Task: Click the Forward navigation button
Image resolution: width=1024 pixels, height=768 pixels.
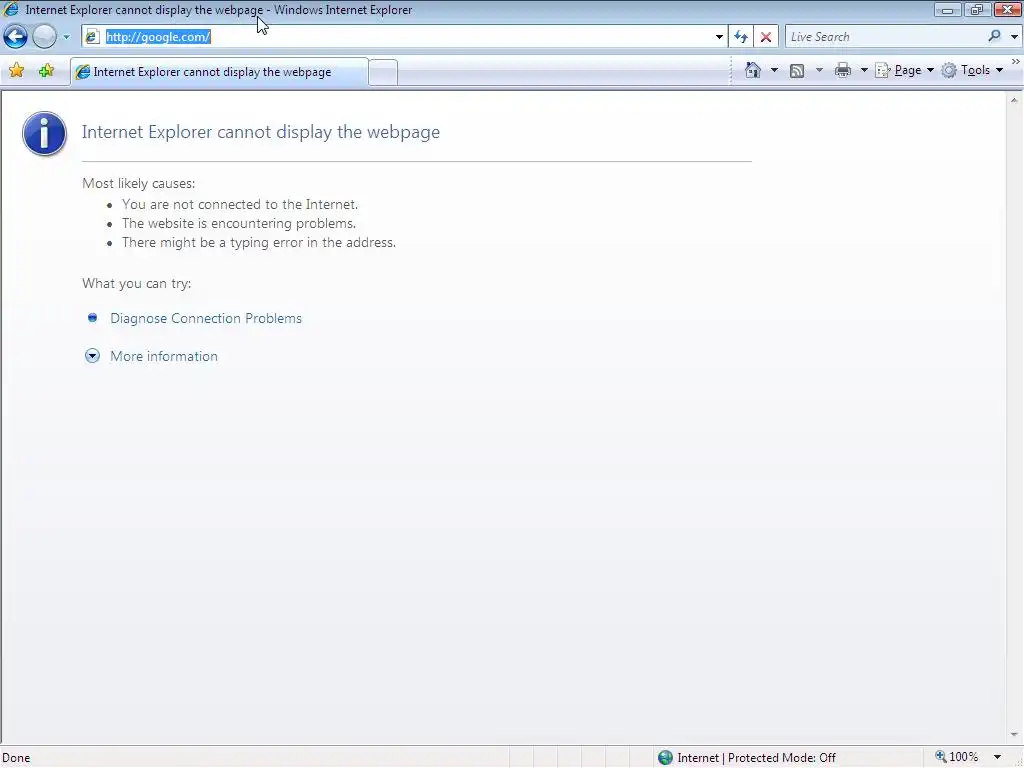Action: coord(44,37)
